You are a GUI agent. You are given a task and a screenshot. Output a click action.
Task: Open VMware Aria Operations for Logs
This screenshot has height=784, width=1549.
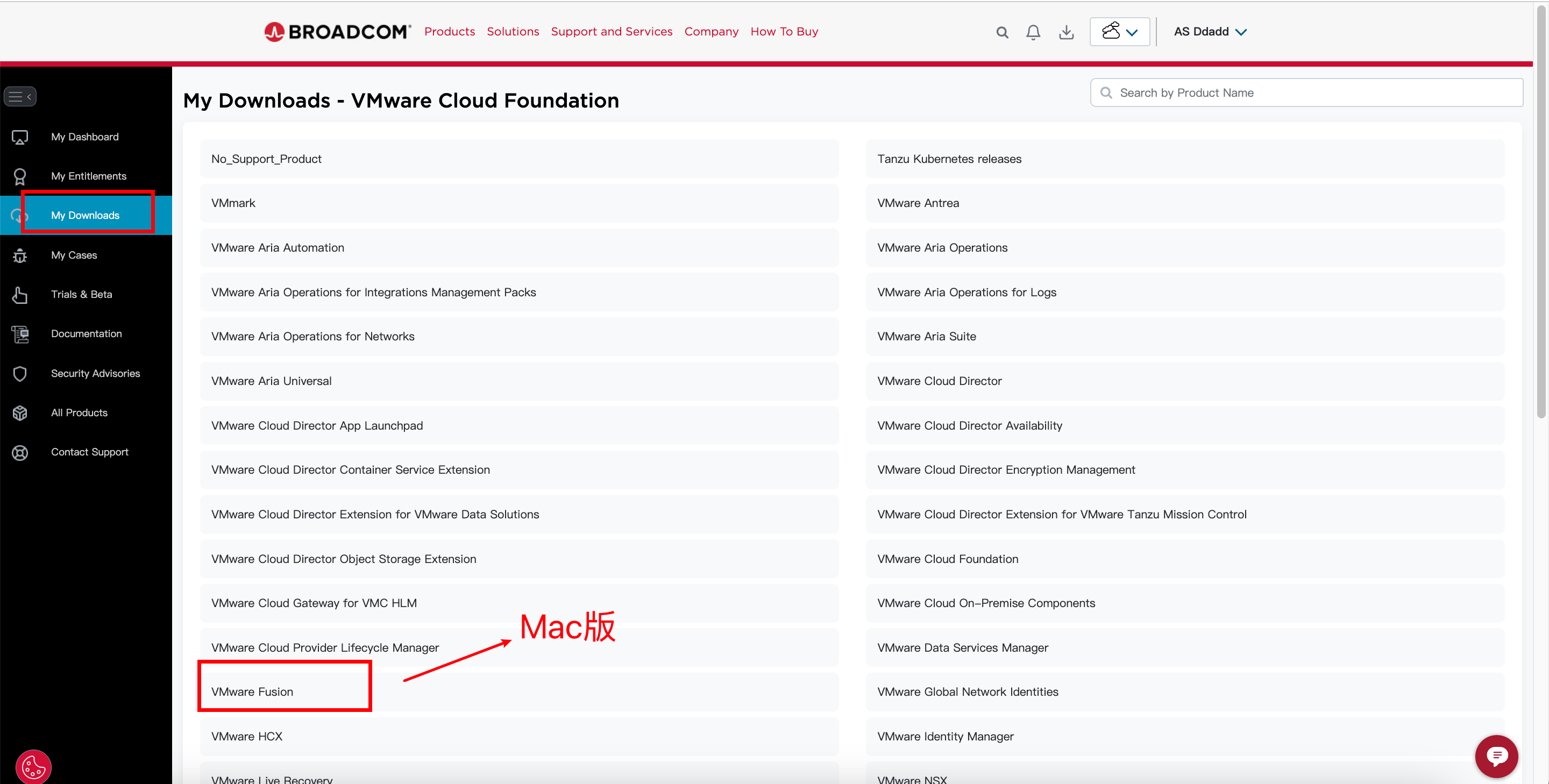[1184, 292]
